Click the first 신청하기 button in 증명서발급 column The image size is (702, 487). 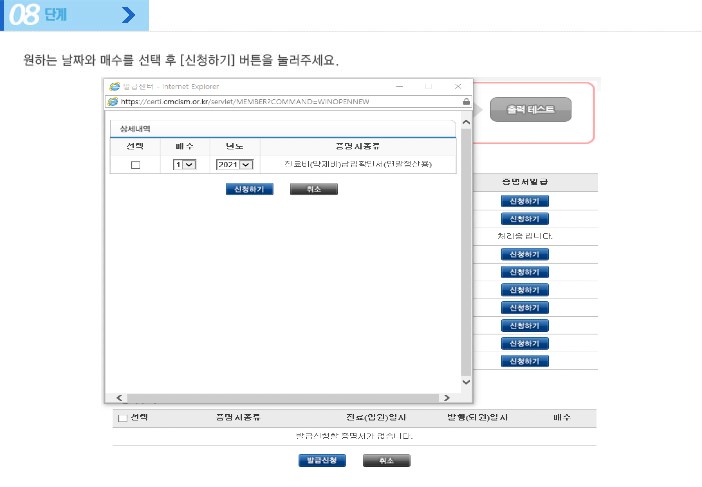525,201
